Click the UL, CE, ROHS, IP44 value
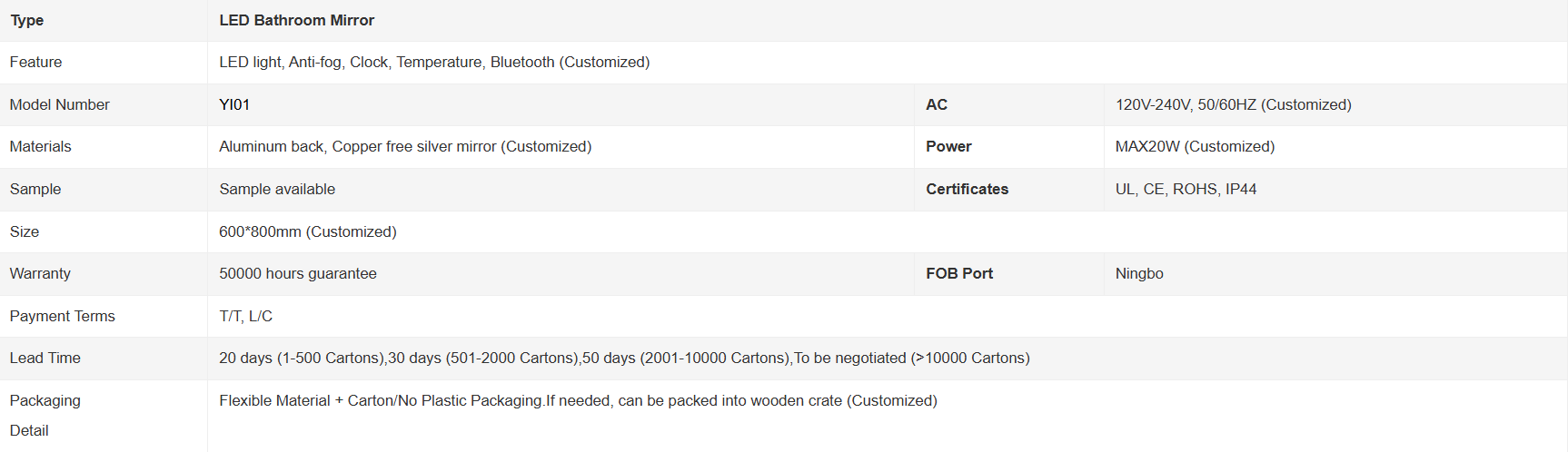This screenshot has width=1568, height=452. click(x=1186, y=189)
